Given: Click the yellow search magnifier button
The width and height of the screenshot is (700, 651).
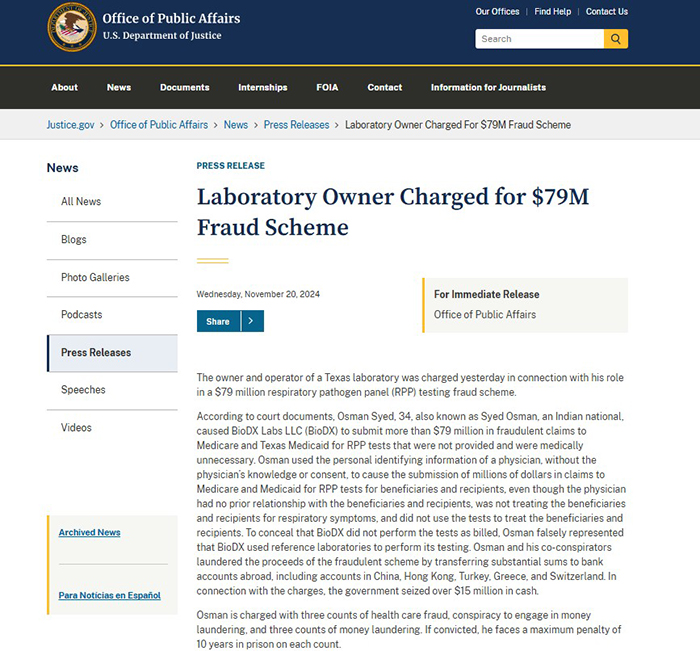Looking at the screenshot, I should [616, 39].
